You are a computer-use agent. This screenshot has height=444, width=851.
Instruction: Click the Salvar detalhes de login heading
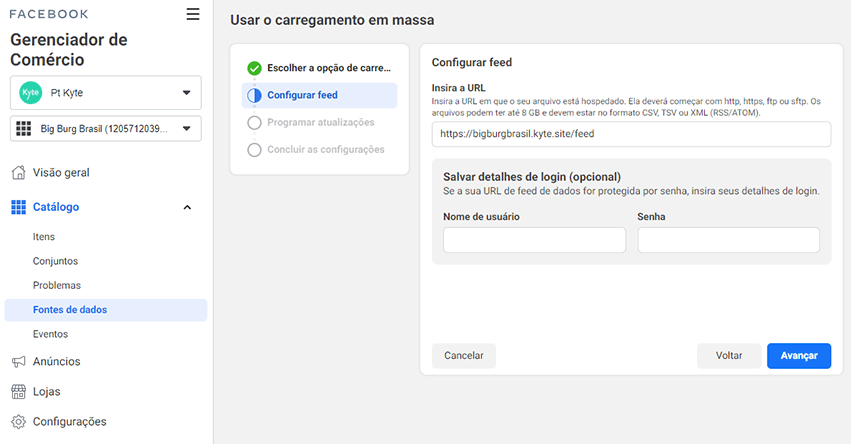(532, 177)
